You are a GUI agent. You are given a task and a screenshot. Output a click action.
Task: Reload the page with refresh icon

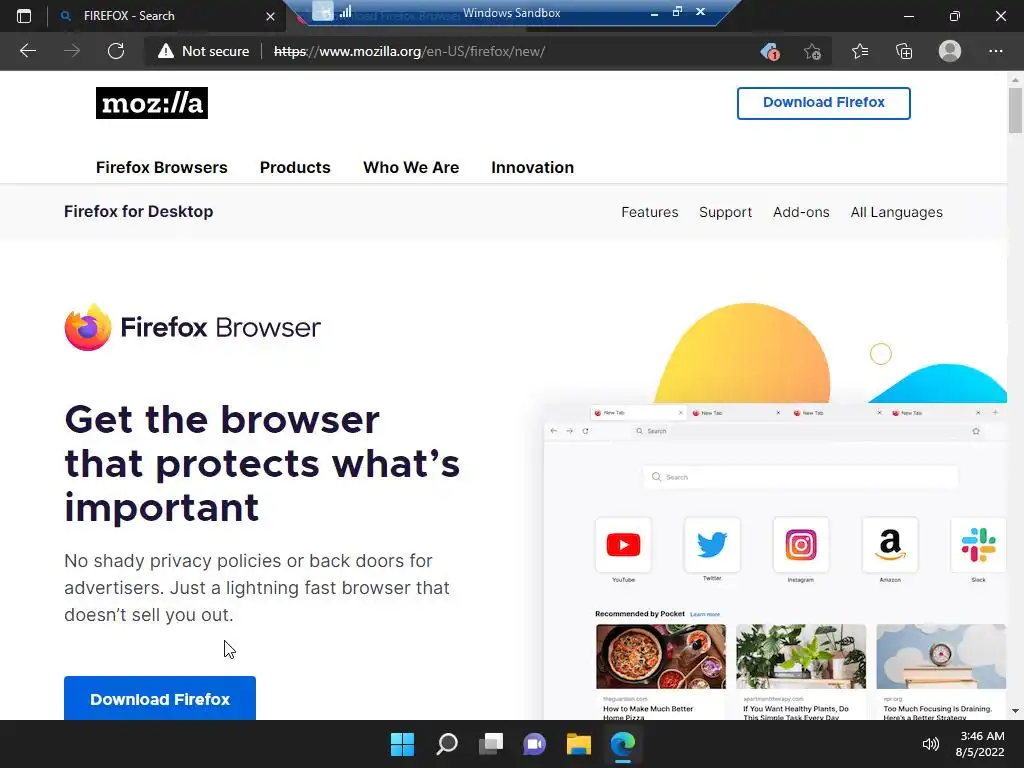[116, 51]
